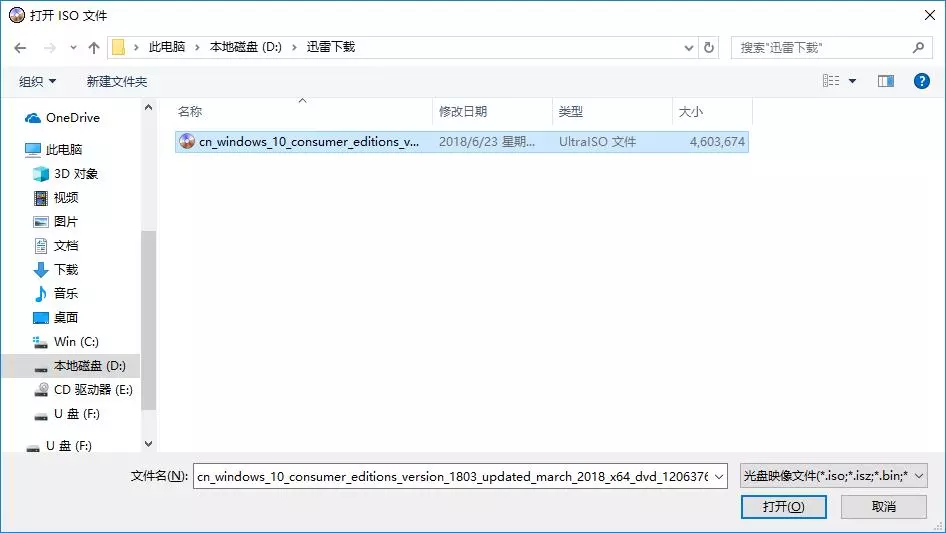
Task: Click the ISO file's disc icon
Action: pos(187,141)
